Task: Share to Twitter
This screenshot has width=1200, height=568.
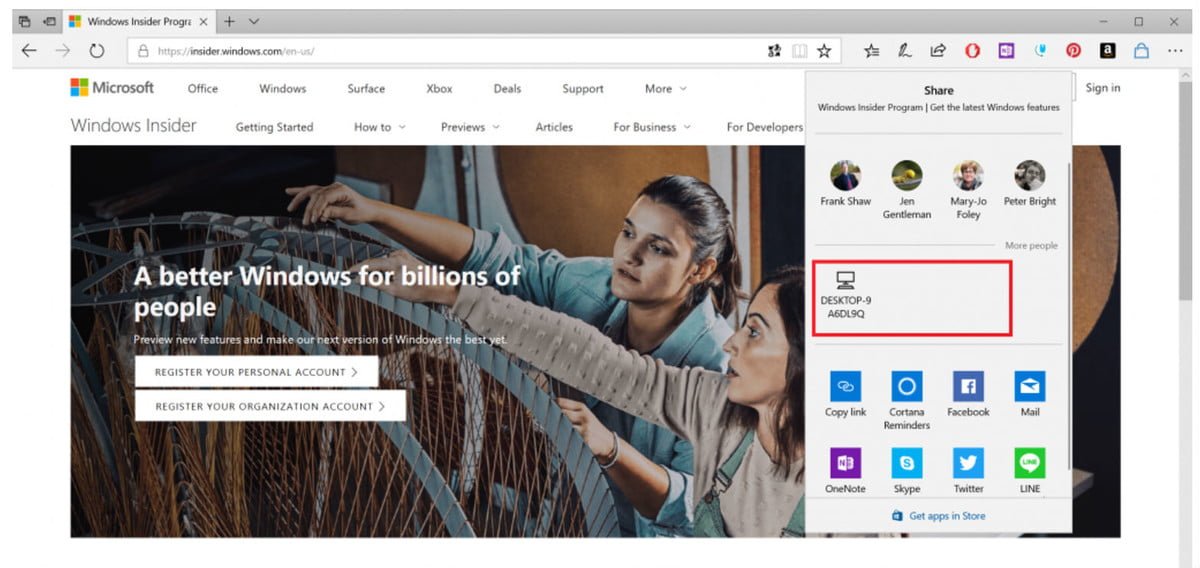Action: [x=968, y=471]
